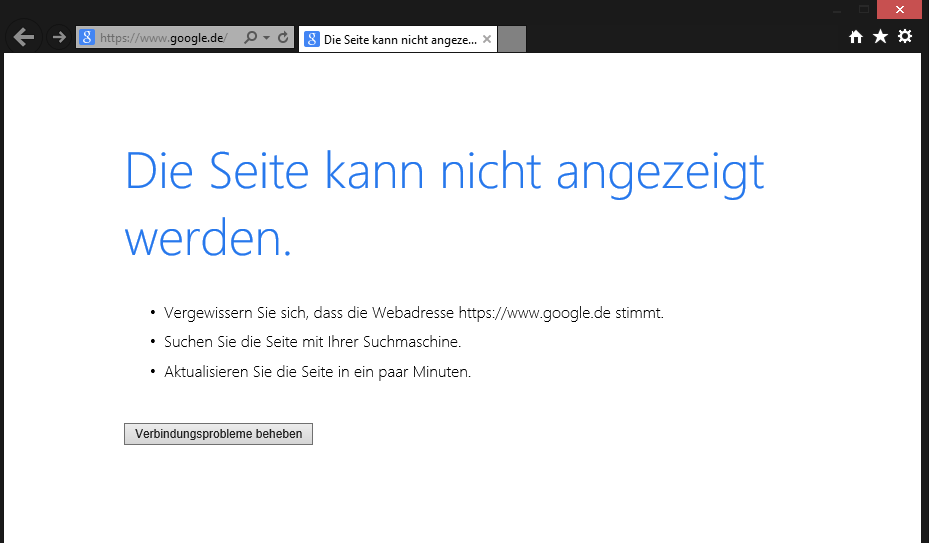Viewport: 929px width, 543px height.
Task: Maximize the browser window
Action: tap(864, 9)
